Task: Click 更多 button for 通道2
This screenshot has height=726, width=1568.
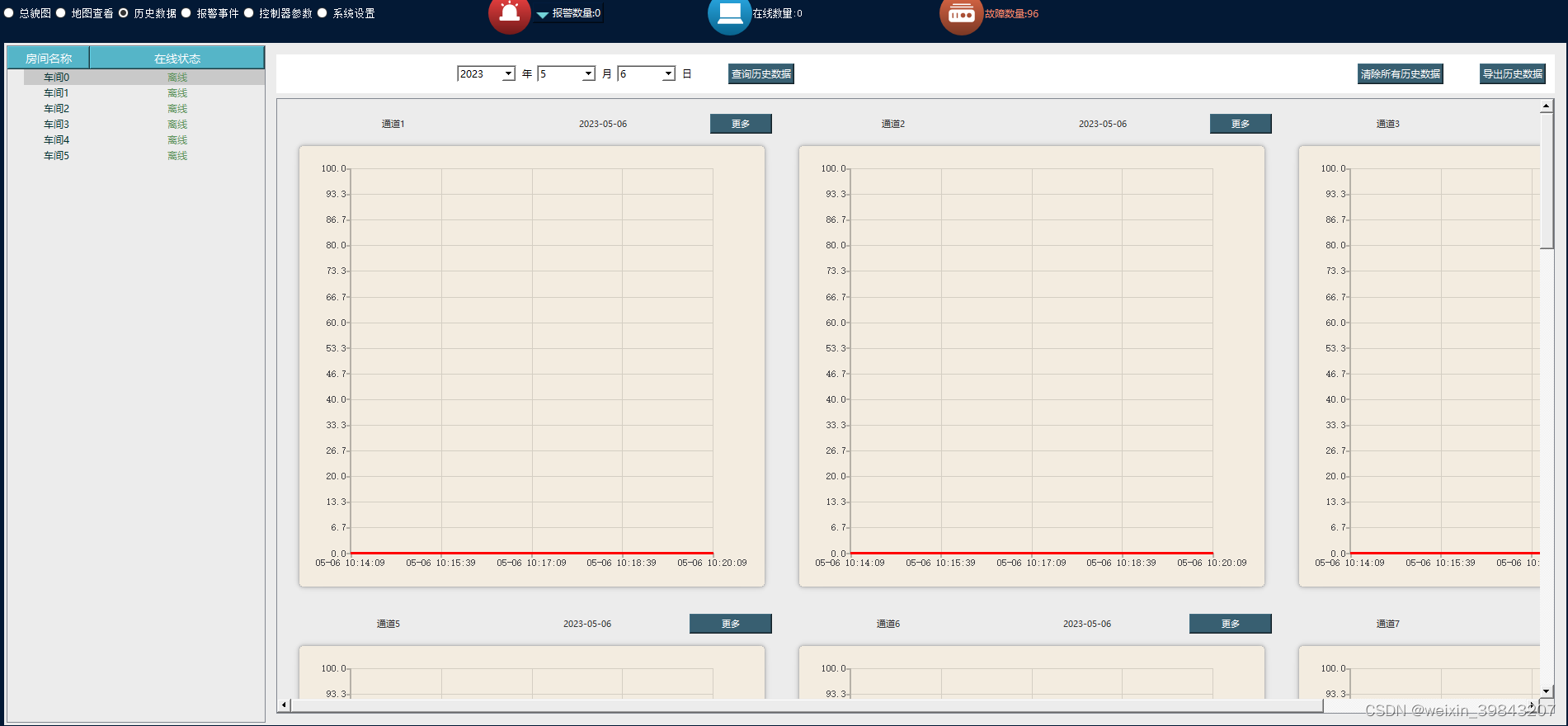Action: [1241, 124]
